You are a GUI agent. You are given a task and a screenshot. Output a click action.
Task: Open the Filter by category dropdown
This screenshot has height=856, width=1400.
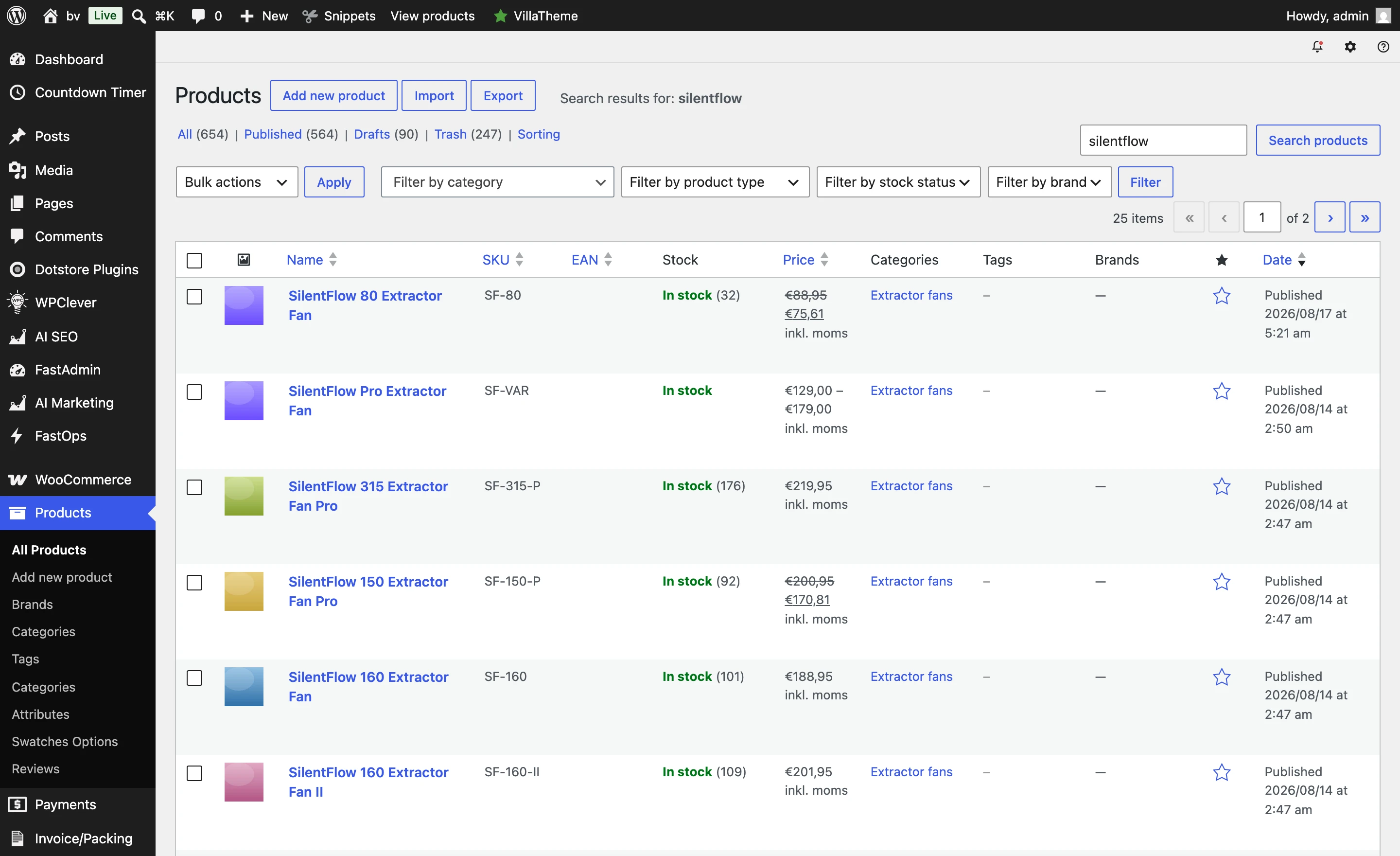click(x=497, y=182)
